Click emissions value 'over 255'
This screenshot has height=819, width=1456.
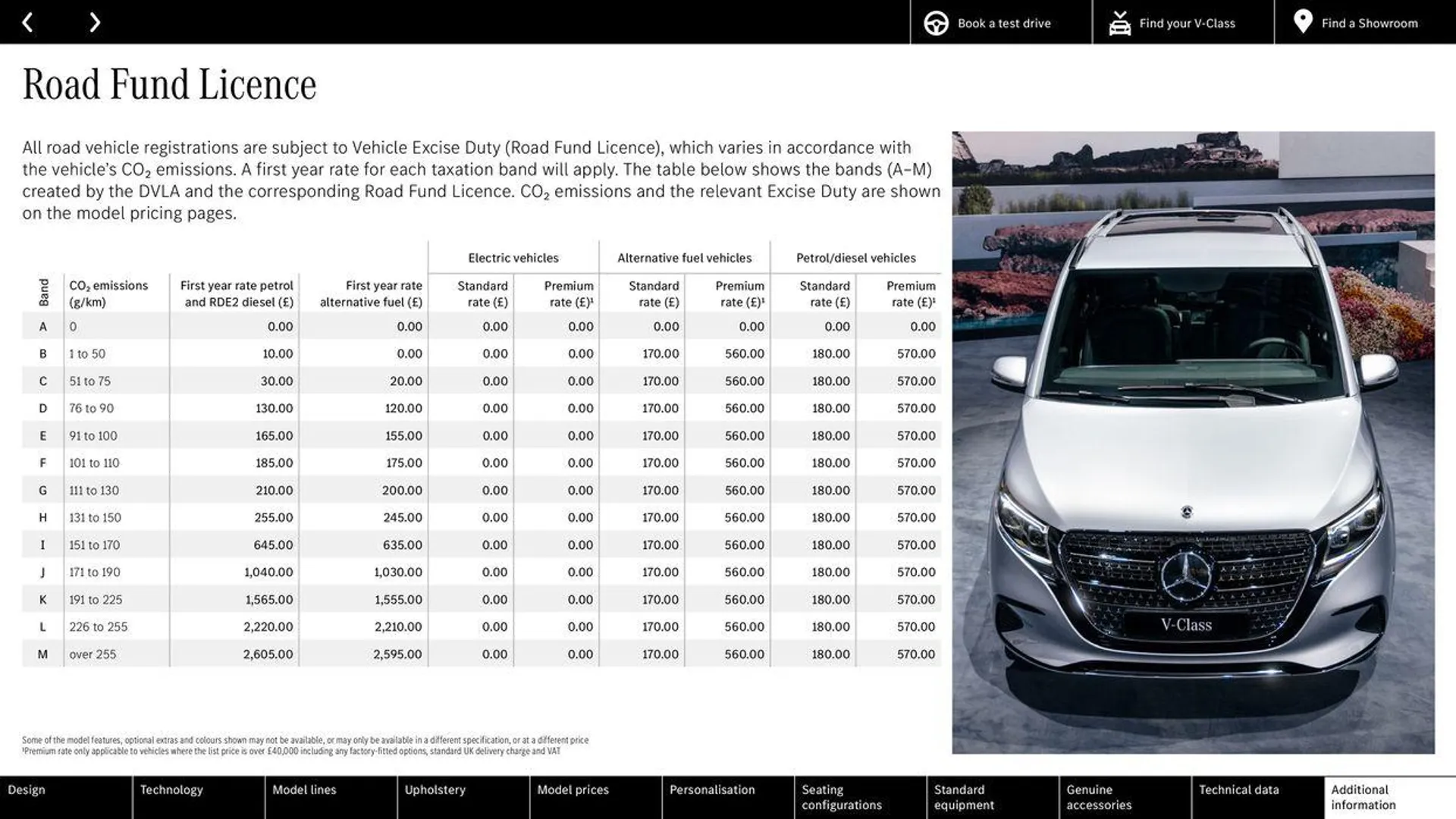coord(93,654)
